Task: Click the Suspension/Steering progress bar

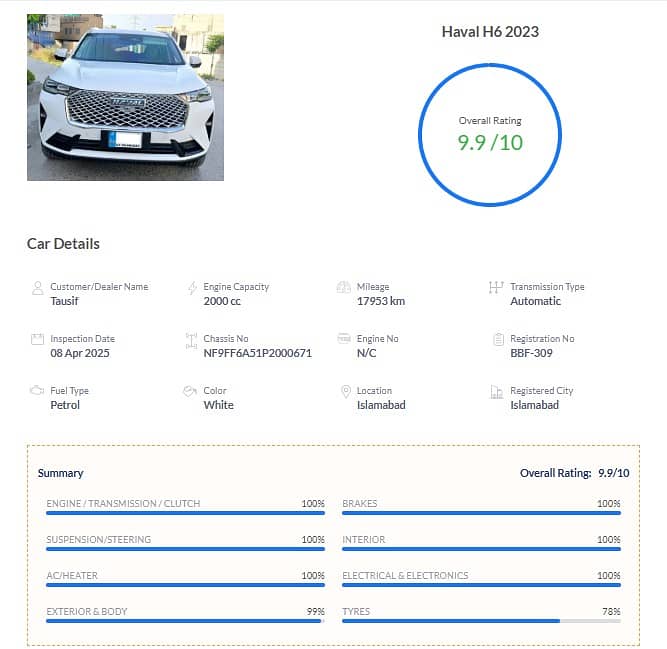Action: coord(185,549)
